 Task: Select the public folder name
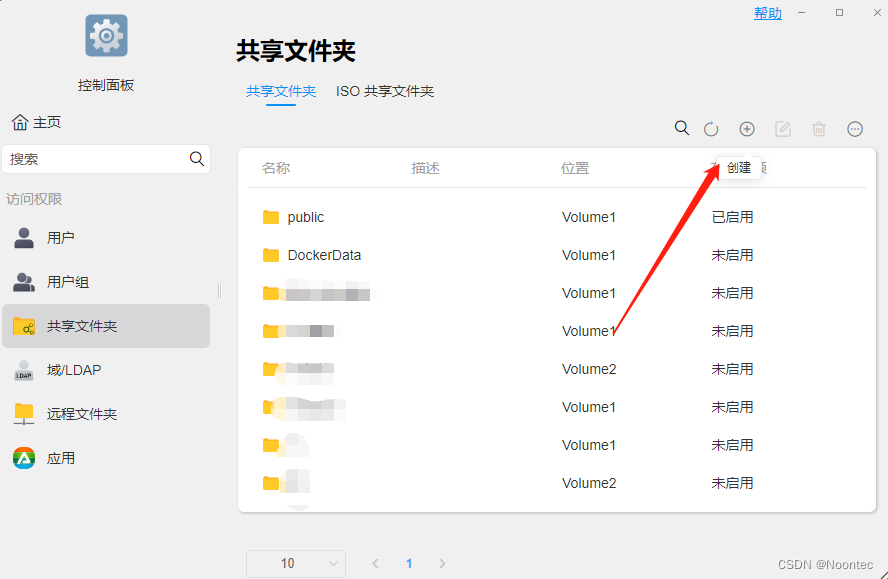[x=306, y=218]
